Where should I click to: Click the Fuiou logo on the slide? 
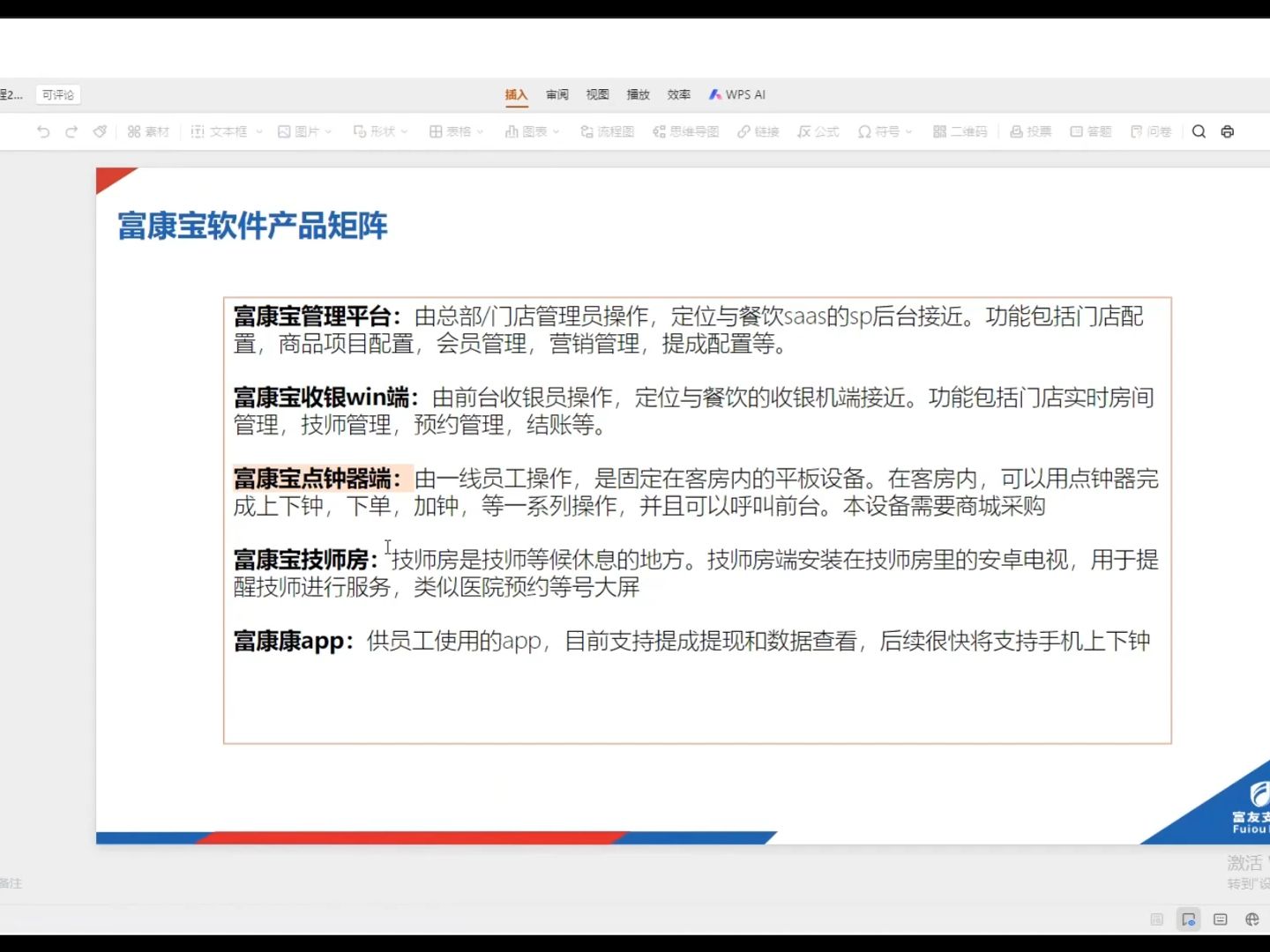(x=1251, y=807)
